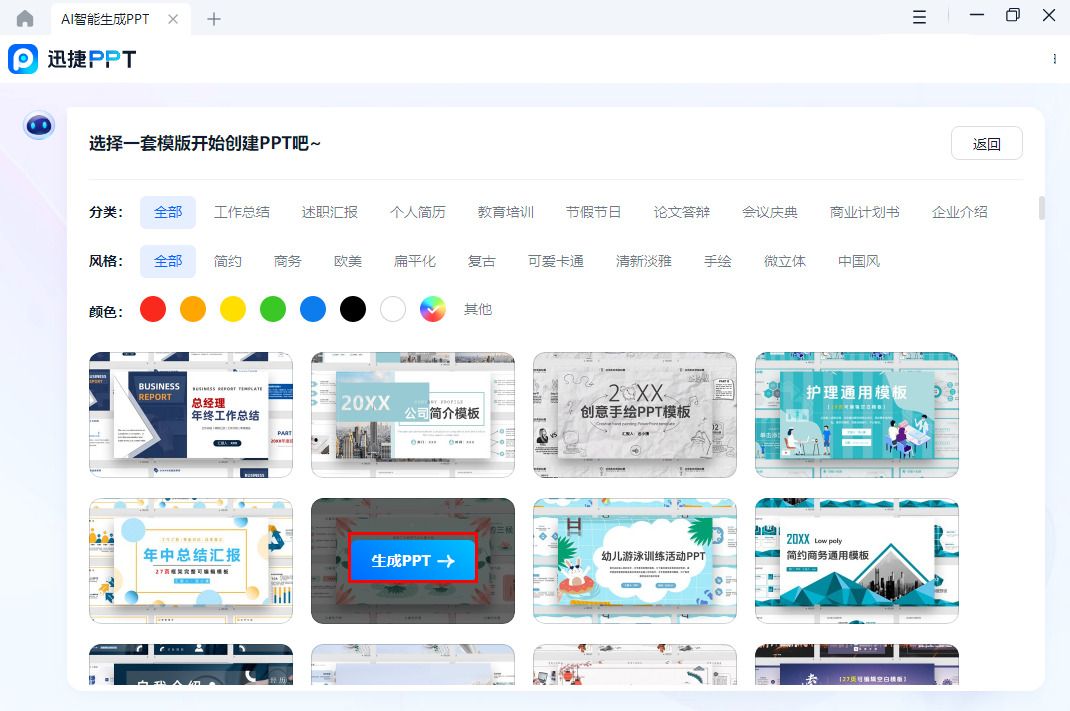Screen dimensions: 1070x711
Task: Choose the 简约 style
Action: 228,261
